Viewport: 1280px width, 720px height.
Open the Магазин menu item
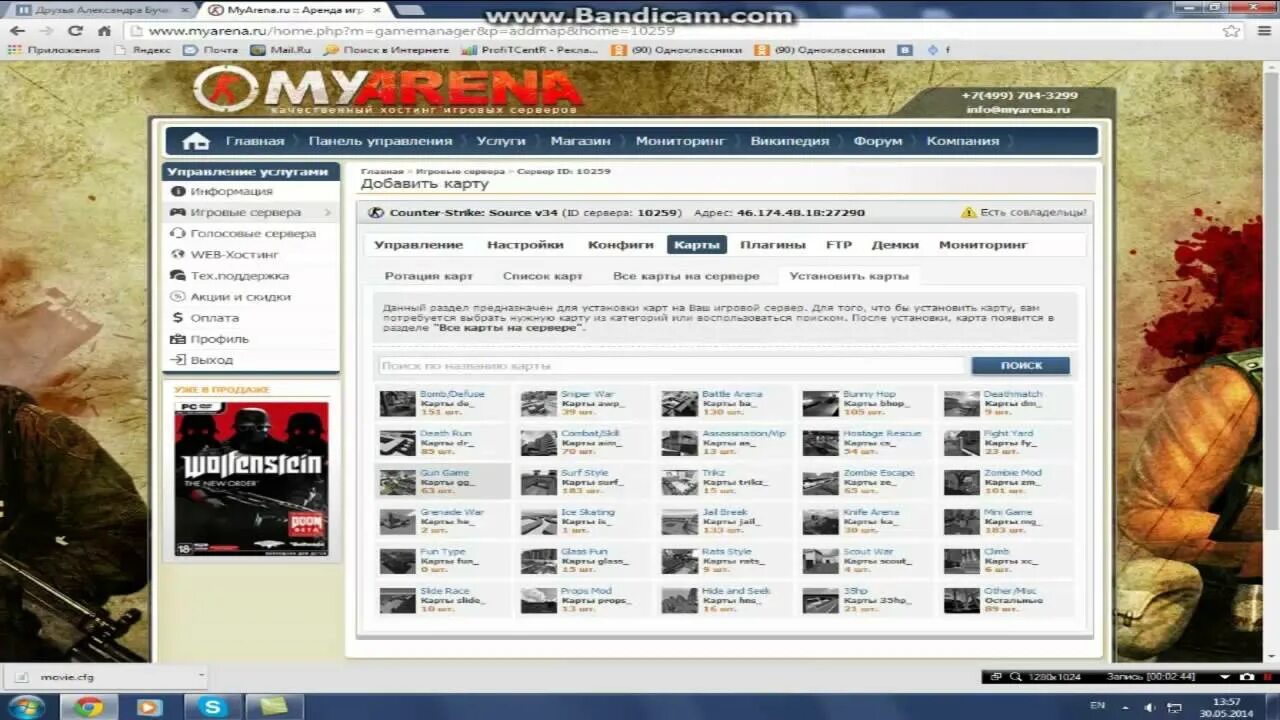point(580,141)
